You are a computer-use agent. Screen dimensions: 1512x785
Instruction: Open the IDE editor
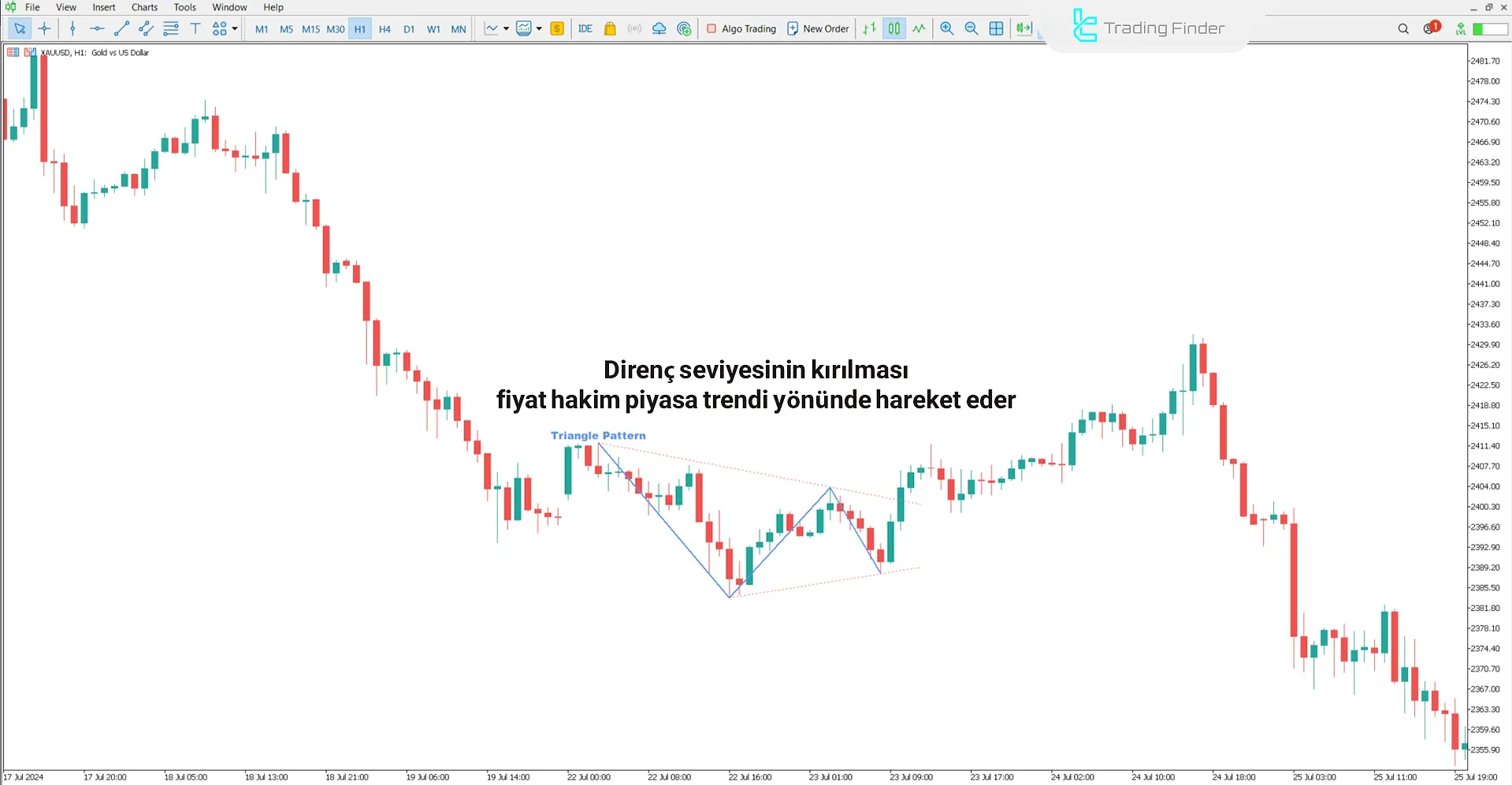(585, 28)
